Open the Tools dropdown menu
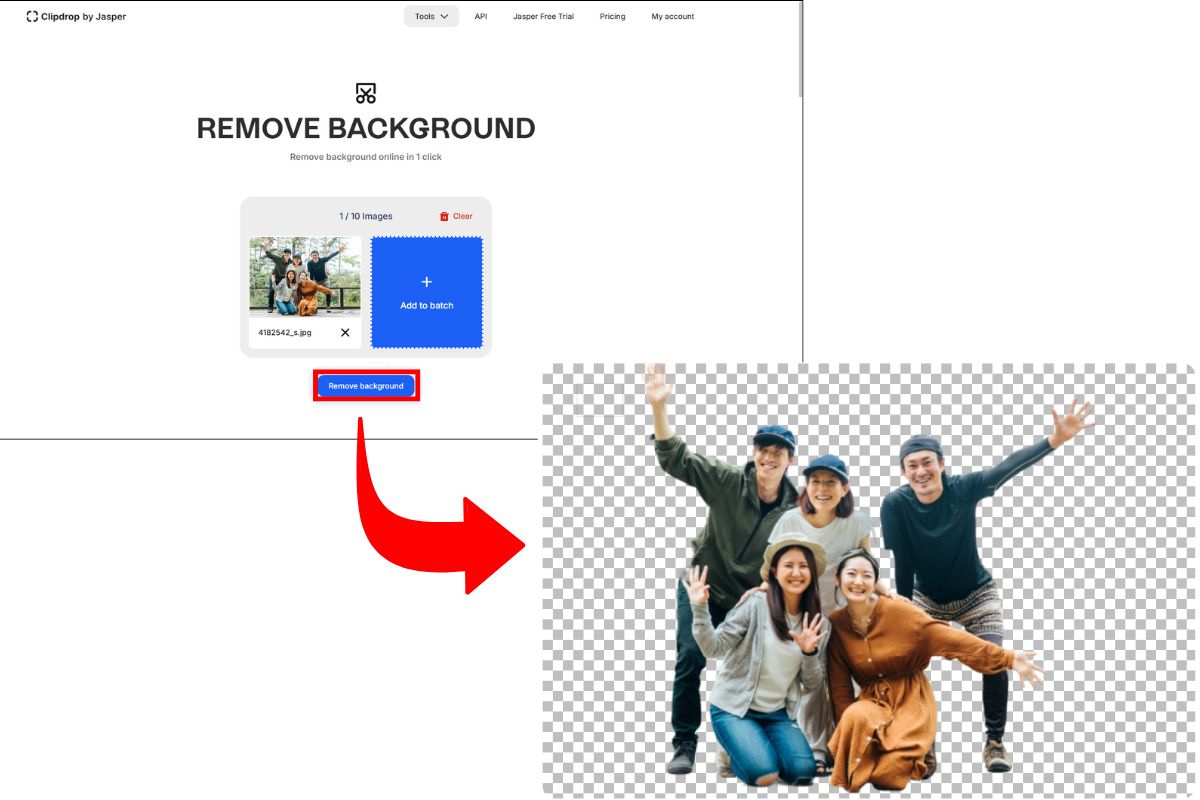 (x=431, y=16)
